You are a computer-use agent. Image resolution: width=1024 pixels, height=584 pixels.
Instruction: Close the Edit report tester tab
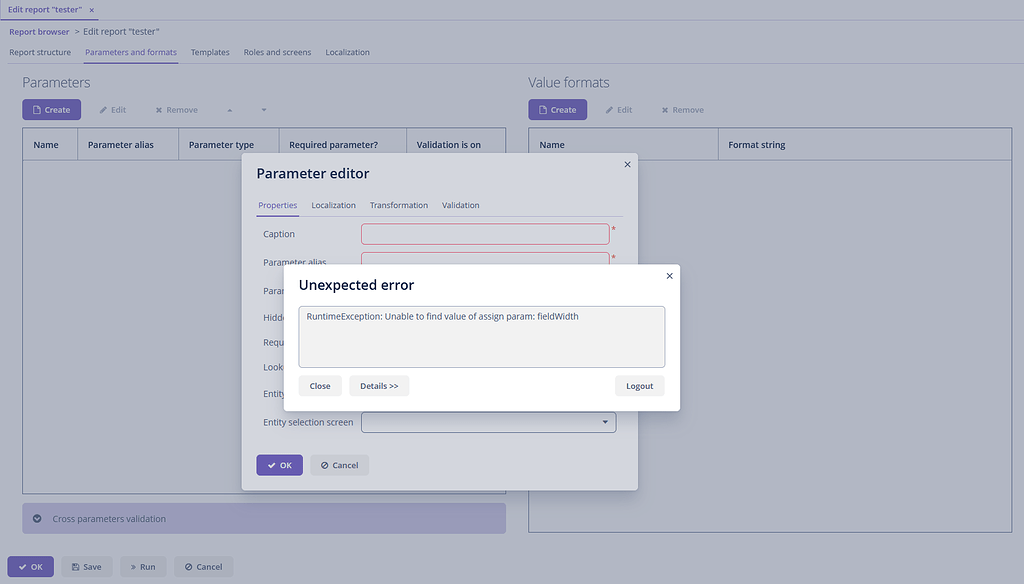[x=91, y=9]
